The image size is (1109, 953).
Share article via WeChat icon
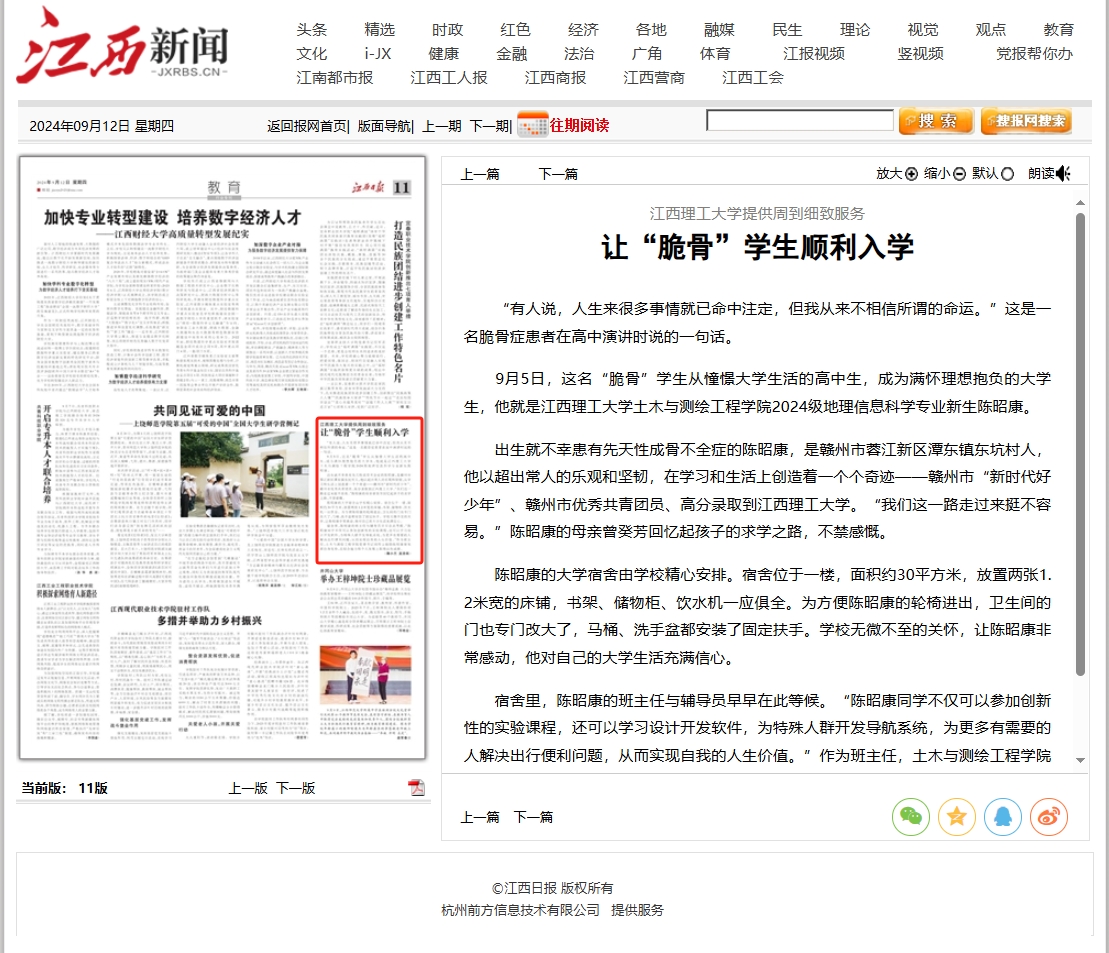(910, 817)
